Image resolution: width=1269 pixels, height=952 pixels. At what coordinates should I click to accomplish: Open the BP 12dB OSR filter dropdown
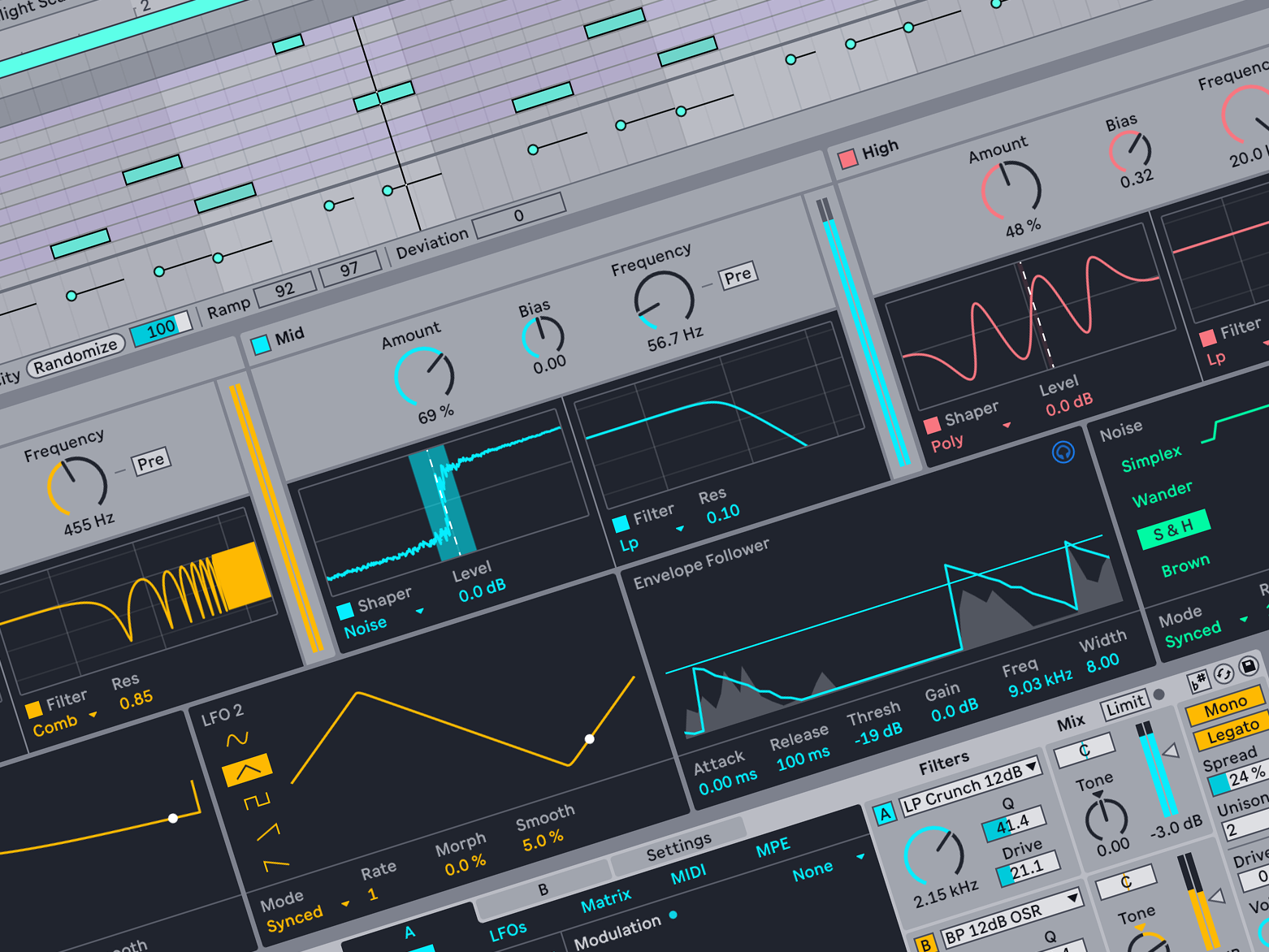1011,919
